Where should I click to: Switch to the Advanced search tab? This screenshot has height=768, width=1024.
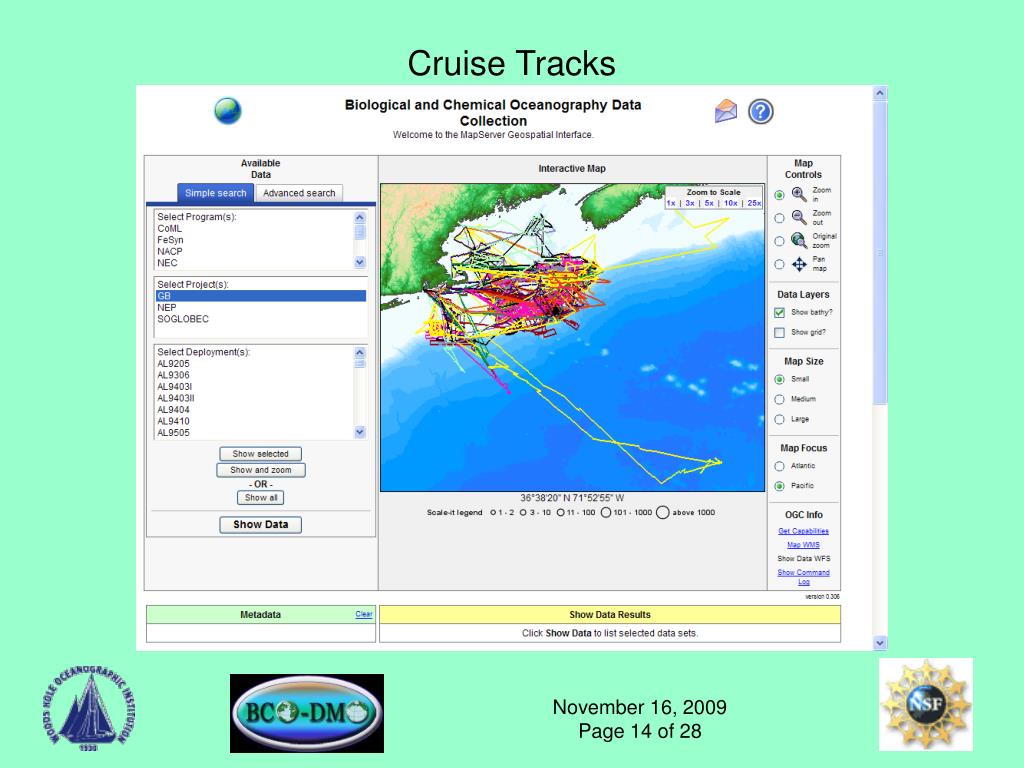[299, 193]
